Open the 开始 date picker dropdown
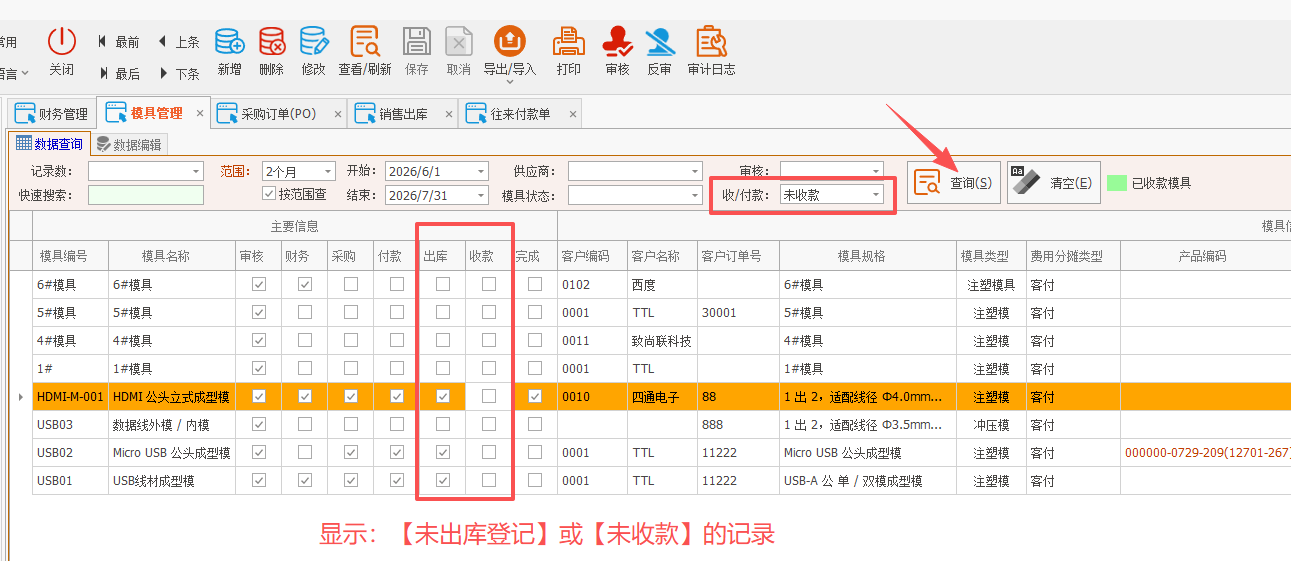This screenshot has height=561, width=1291. tap(481, 171)
